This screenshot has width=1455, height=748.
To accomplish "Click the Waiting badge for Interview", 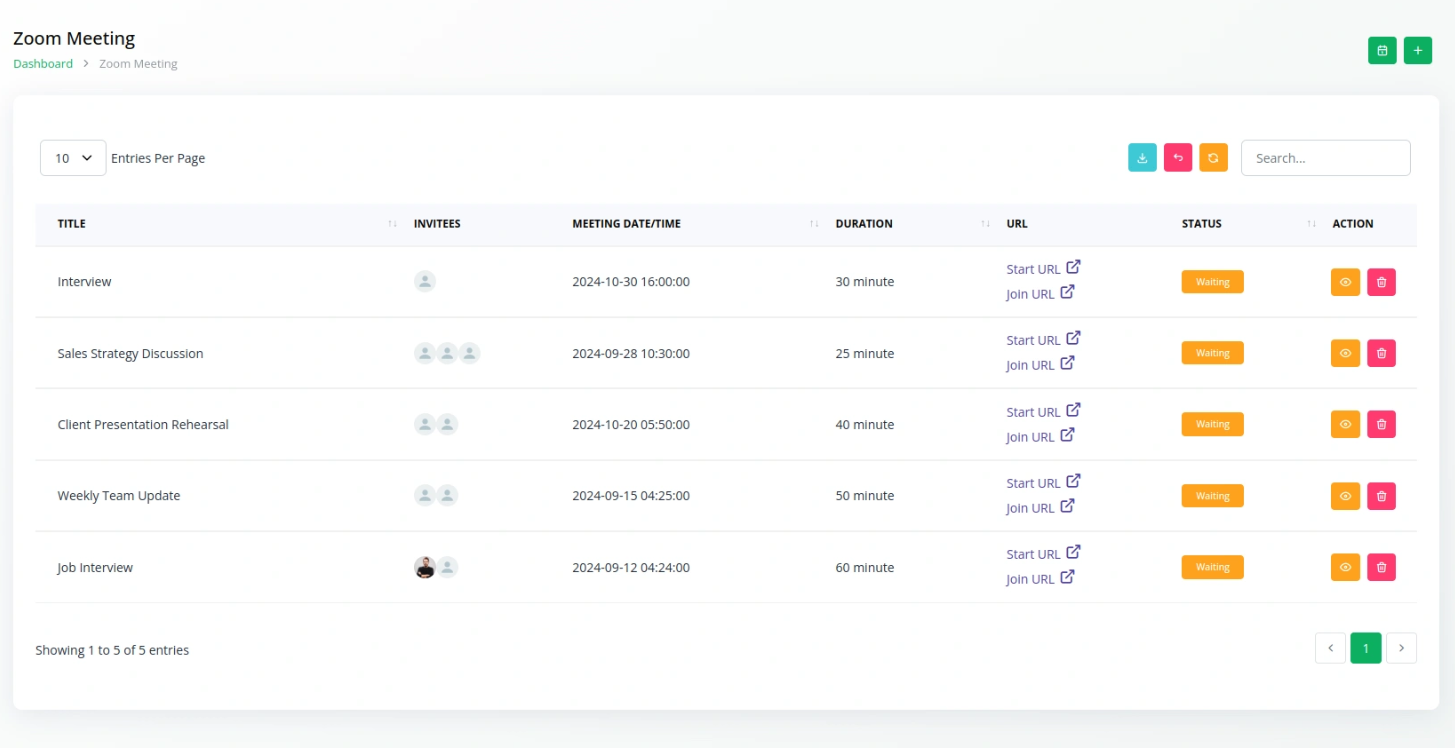I will [1212, 282].
